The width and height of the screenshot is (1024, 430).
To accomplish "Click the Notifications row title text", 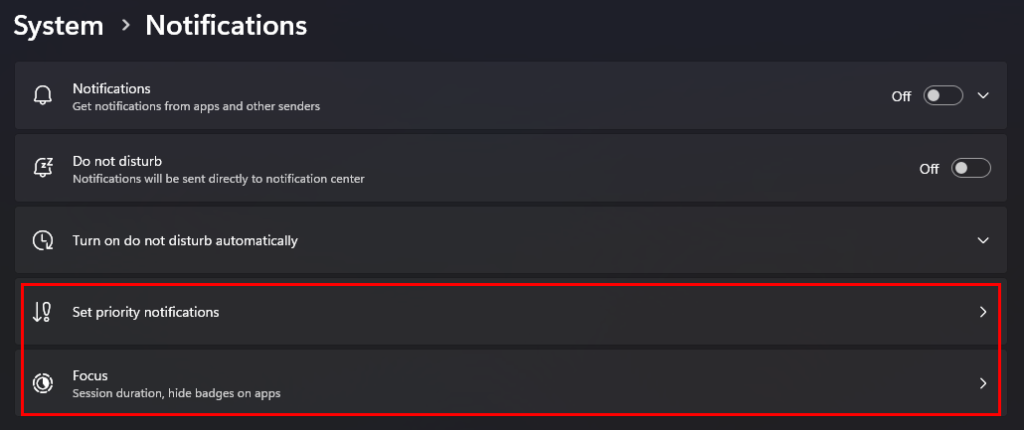I will click(111, 88).
